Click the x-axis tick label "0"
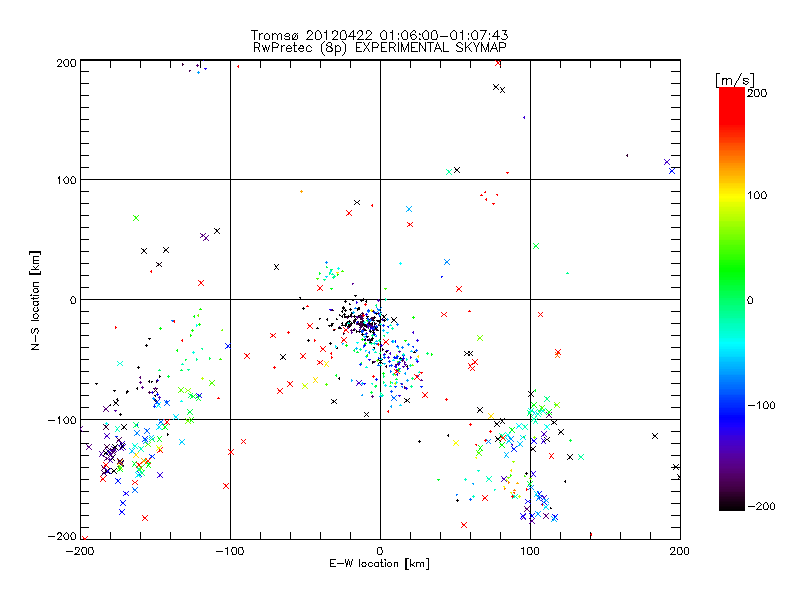Screen dimensions: 800x600 380,552
